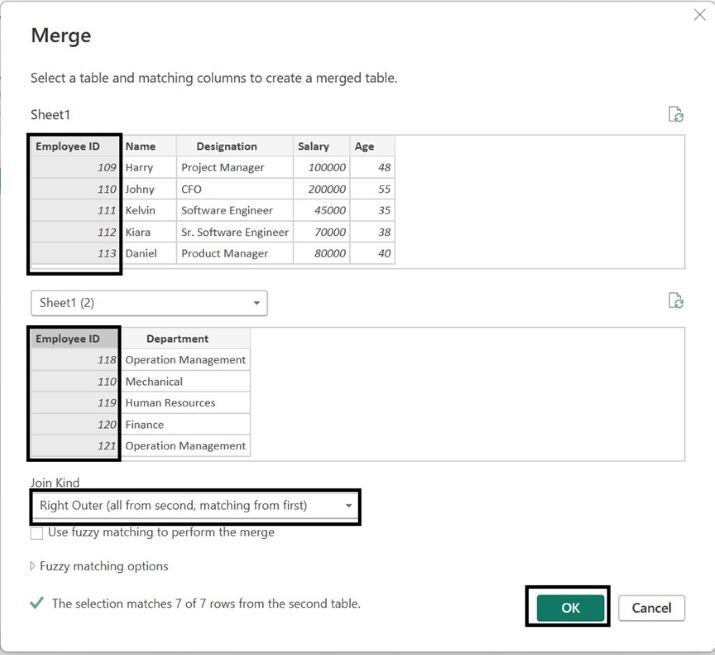
Task: Cancel the merge dialog
Action: (651, 608)
